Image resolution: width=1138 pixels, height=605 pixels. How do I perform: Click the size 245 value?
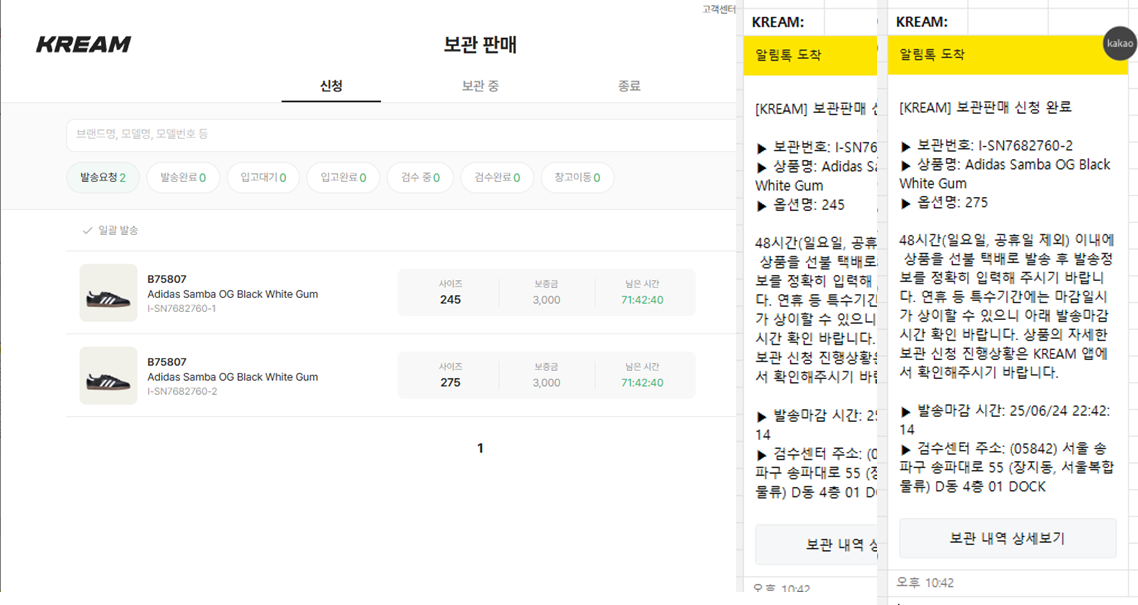click(450, 300)
